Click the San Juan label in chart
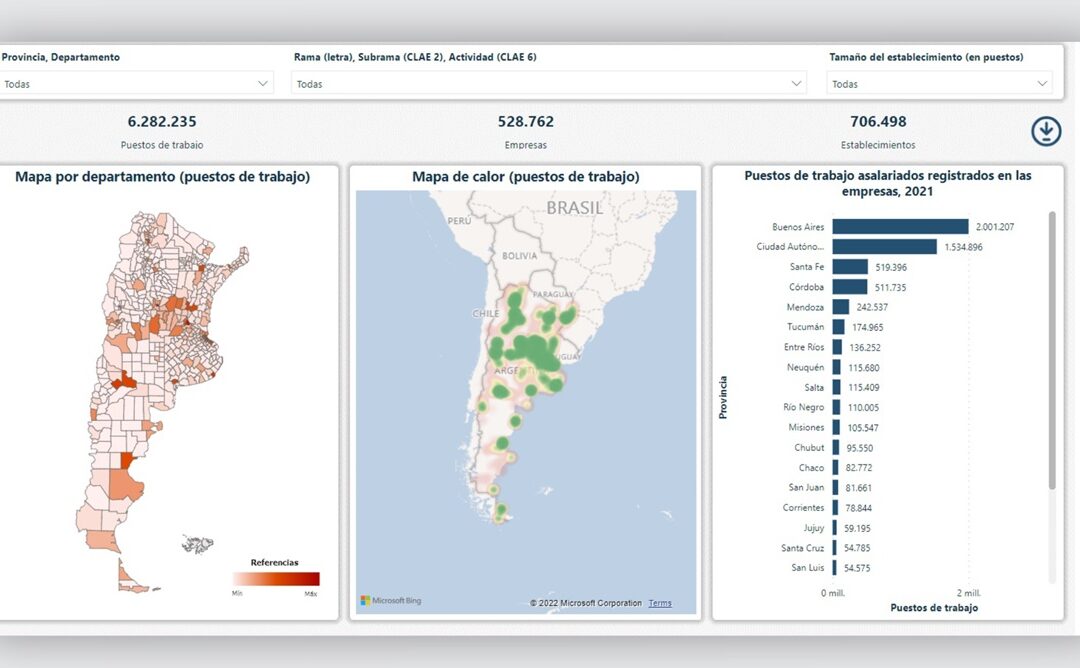Image resolution: width=1080 pixels, height=668 pixels. (806, 488)
